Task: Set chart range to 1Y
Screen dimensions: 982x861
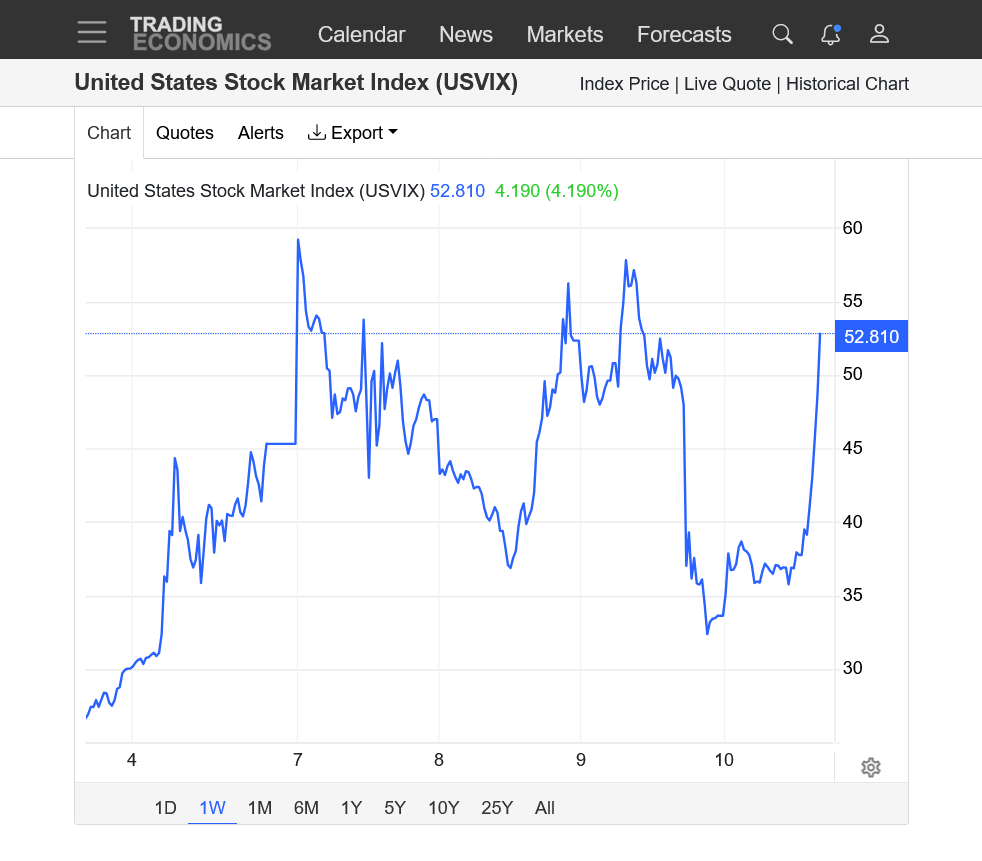Action: point(351,808)
